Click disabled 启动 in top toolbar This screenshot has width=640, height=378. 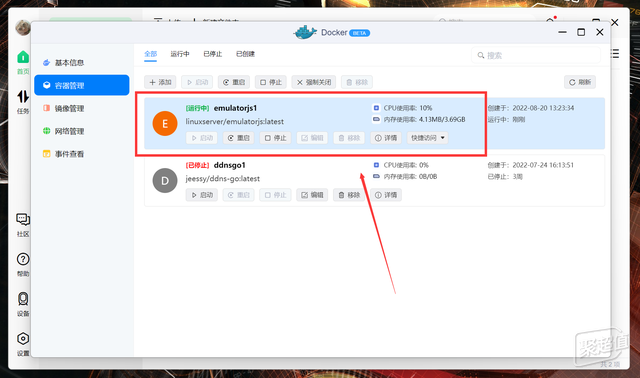pos(197,82)
